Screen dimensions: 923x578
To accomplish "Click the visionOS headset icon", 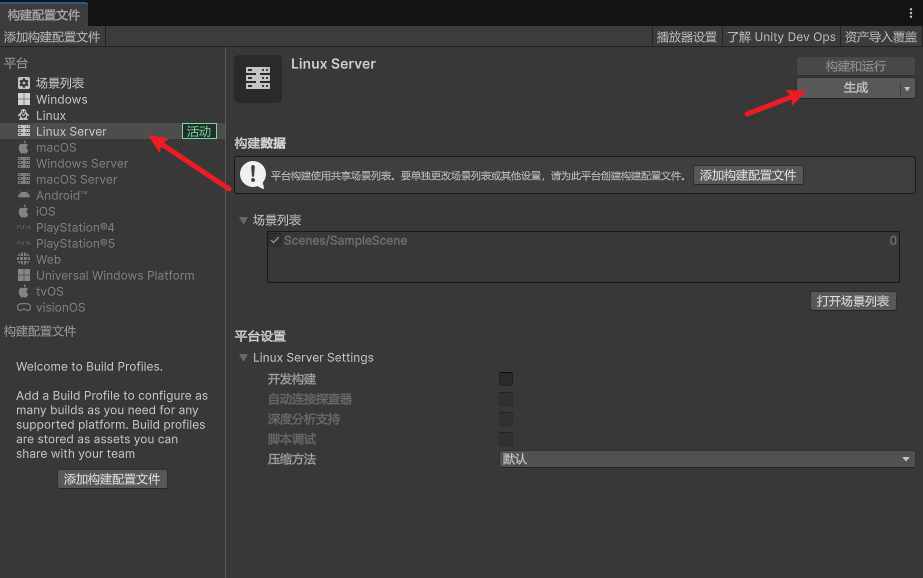I will [x=24, y=307].
